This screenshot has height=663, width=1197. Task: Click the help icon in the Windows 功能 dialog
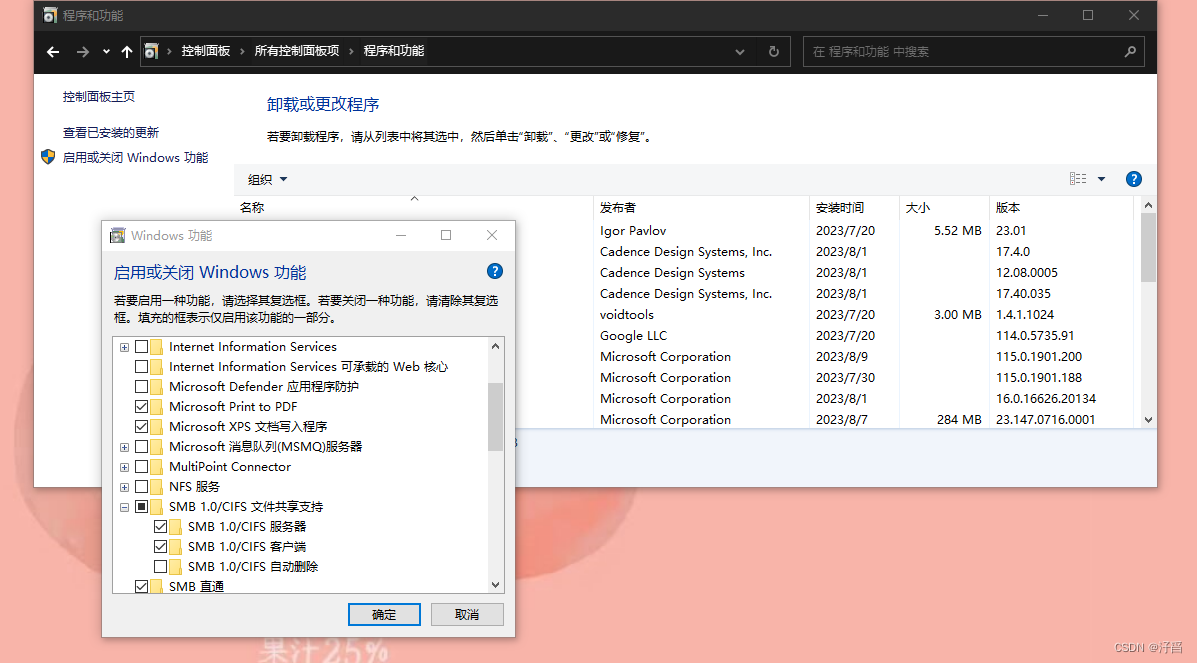pos(494,270)
